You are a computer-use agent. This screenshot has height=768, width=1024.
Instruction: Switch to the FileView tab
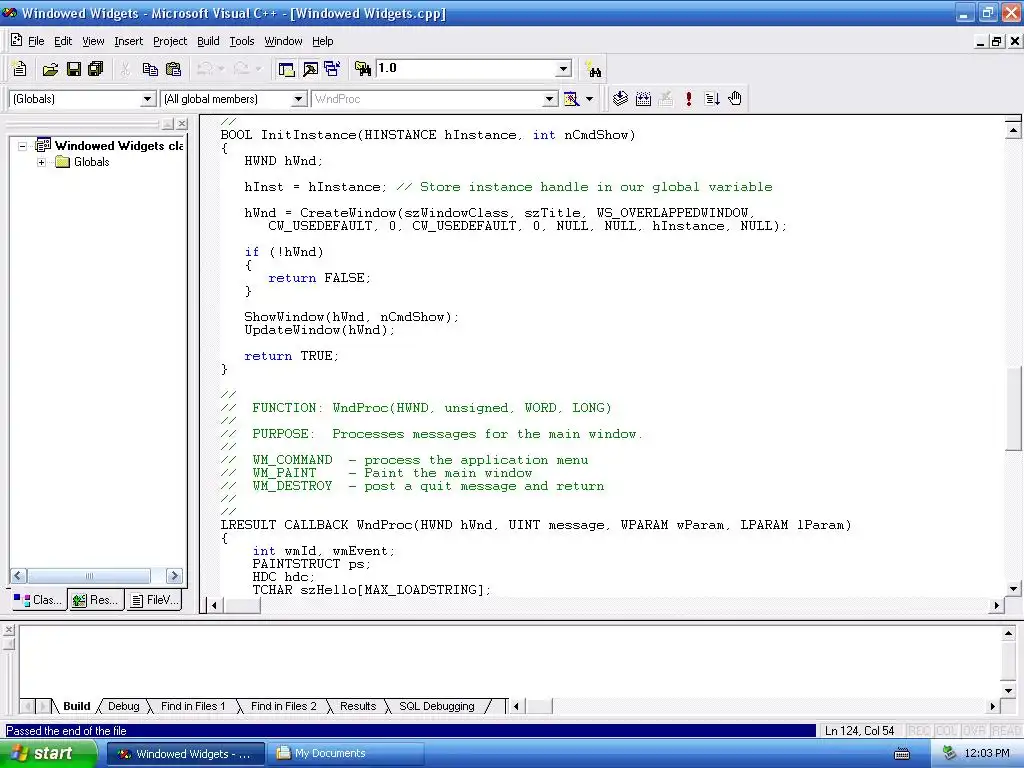pyautogui.click(x=153, y=600)
